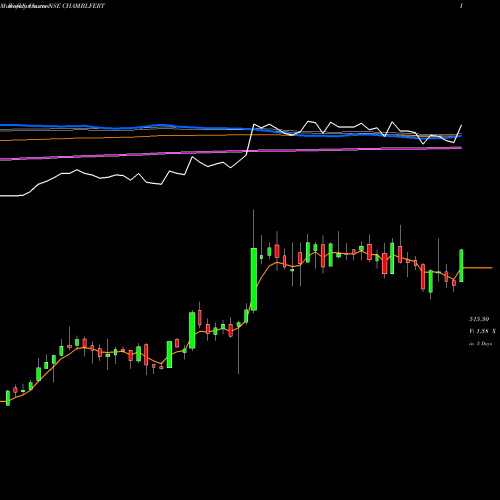Click the tall green breakout candle mid-chart

click(254, 279)
